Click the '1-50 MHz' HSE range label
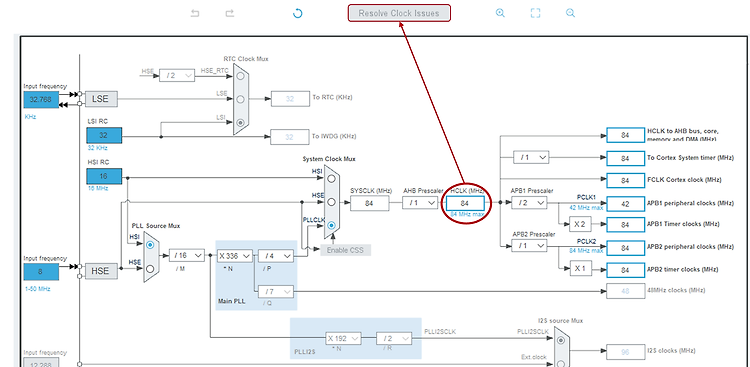750x367 pixels. [38, 289]
